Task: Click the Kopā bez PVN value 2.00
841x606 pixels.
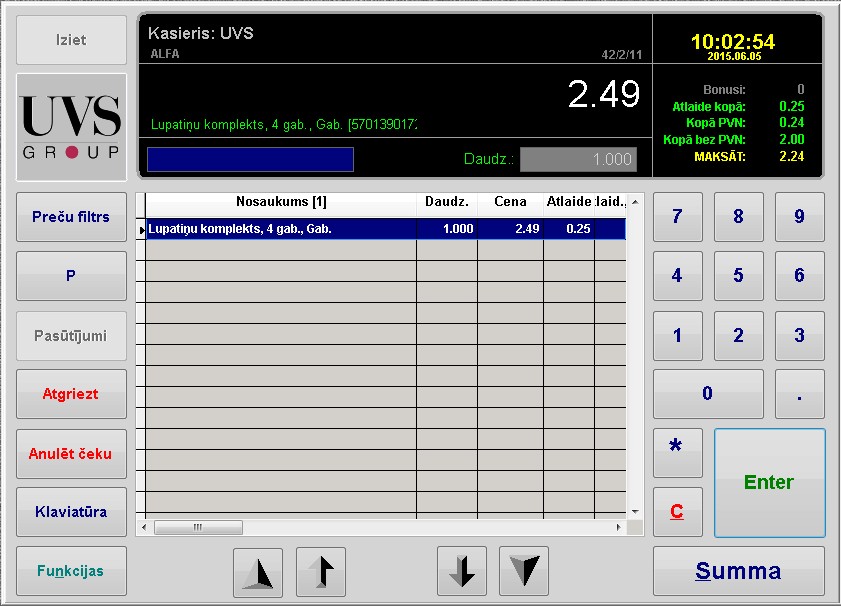Action: pos(792,139)
